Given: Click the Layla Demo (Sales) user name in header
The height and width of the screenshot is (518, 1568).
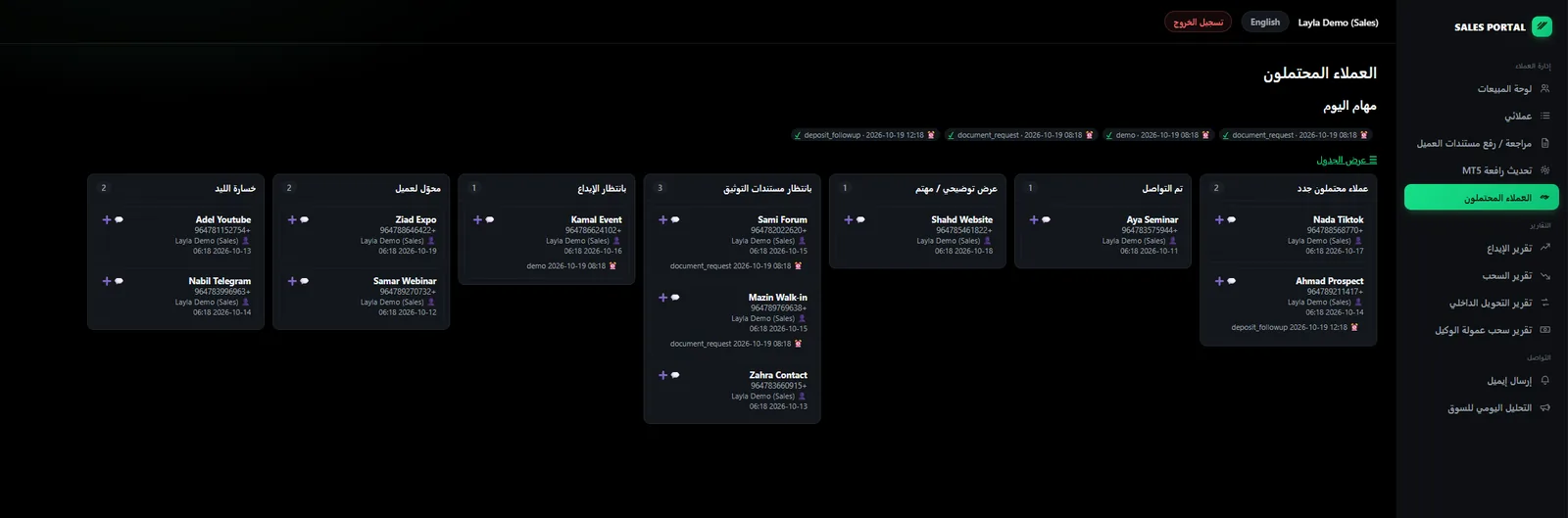Looking at the screenshot, I should (x=1338, y=23).
